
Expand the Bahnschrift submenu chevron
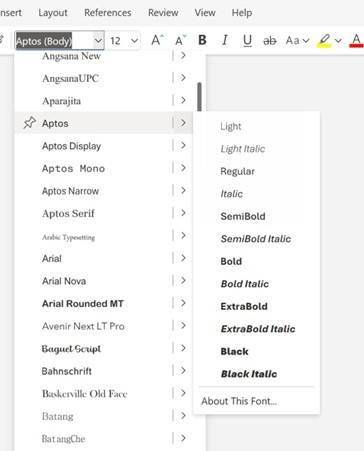[x=183, y=371]
